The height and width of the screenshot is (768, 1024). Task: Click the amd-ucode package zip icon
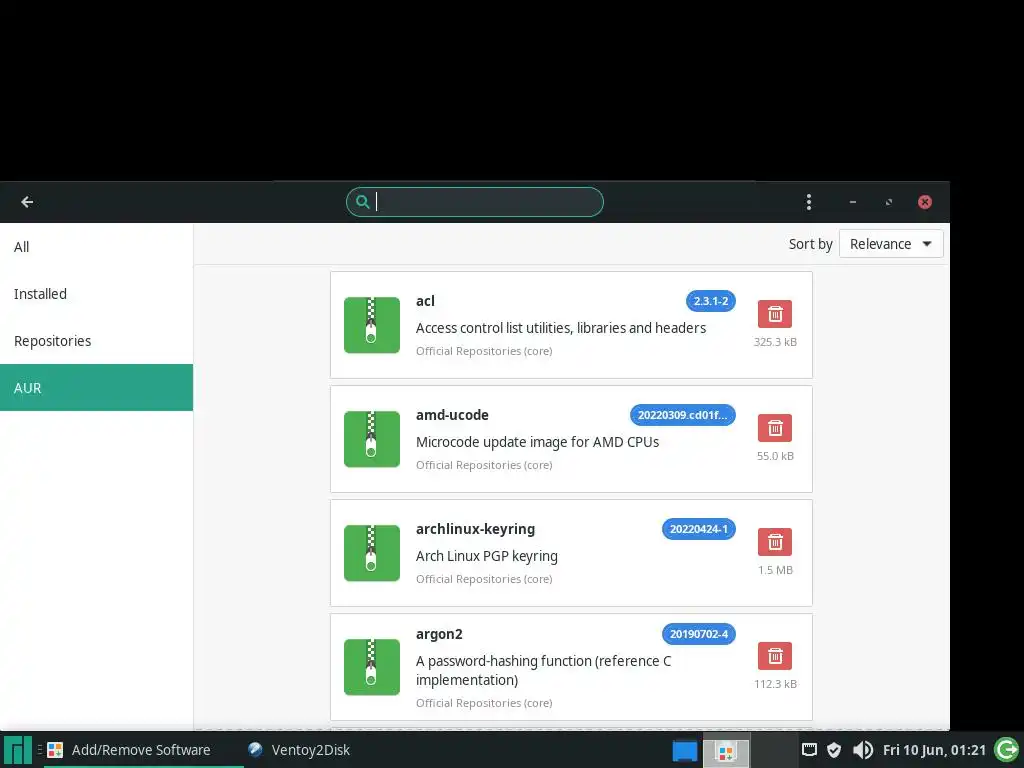[372, 439]
